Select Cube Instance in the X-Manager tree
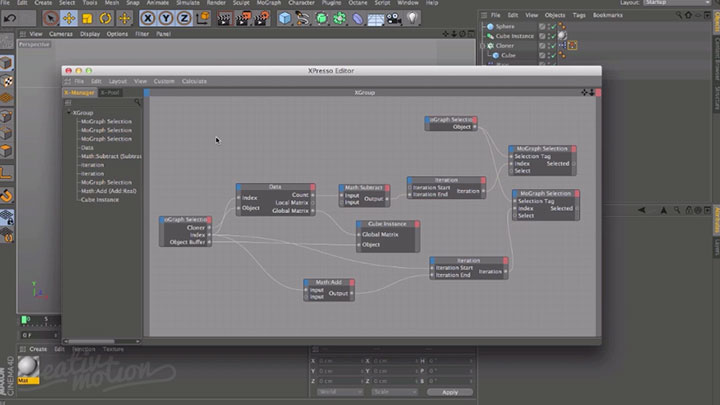Image resolution: width=720 pixels, height=405 pixels. coord(100,200)
